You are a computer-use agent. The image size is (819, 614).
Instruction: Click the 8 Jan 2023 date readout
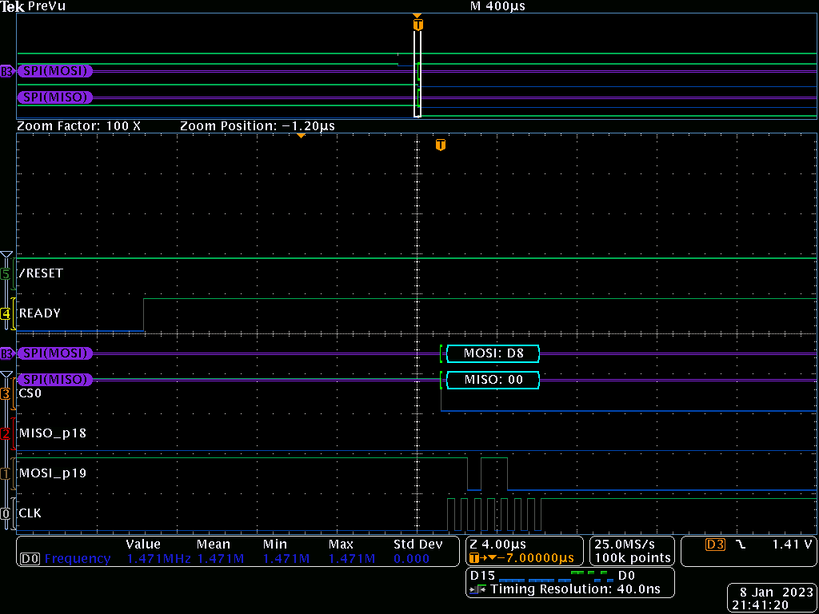[x=777, y=593]
